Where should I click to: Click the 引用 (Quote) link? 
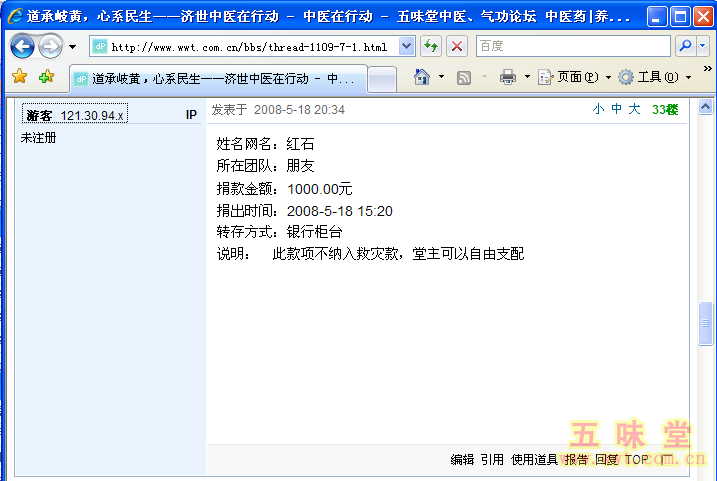(x=492, y=460)
